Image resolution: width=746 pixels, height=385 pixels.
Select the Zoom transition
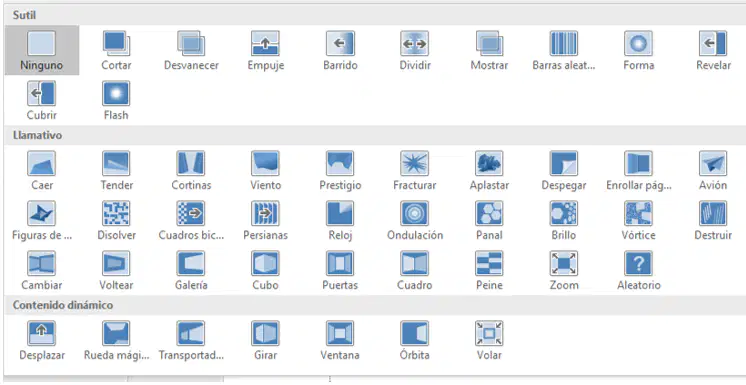(x=564, y=270)
